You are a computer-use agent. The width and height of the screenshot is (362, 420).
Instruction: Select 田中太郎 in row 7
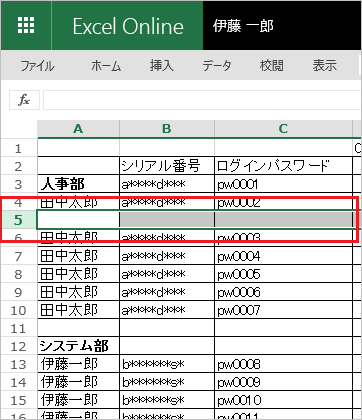point(78,256)
